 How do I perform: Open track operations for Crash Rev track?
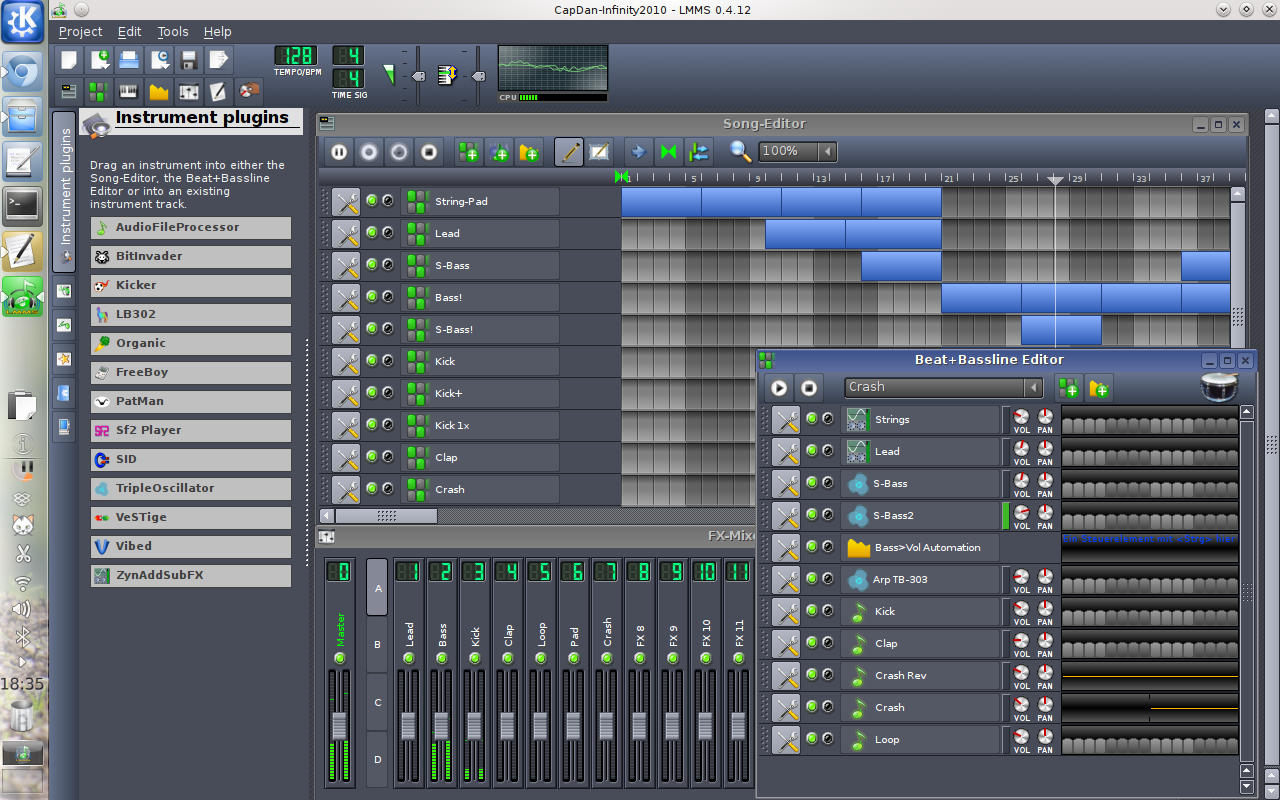pyautogui.click(x=786, y=675)
